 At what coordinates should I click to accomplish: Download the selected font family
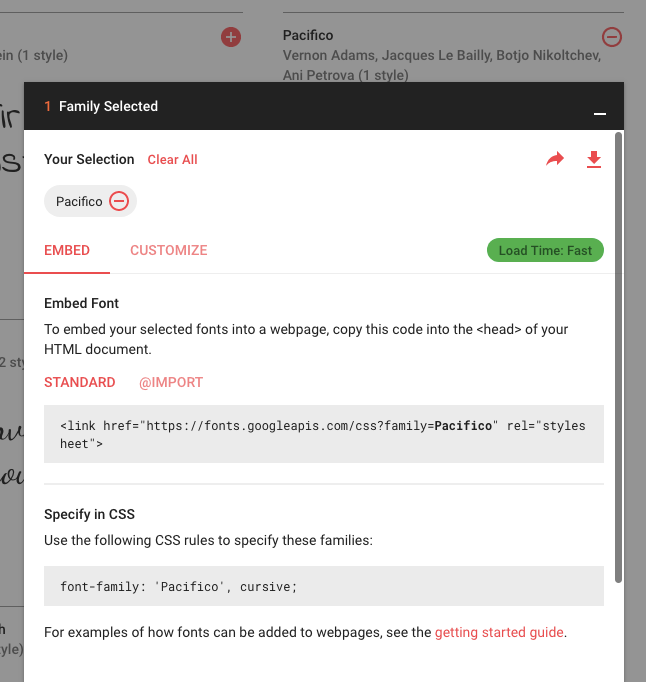[x=594, y=159]
